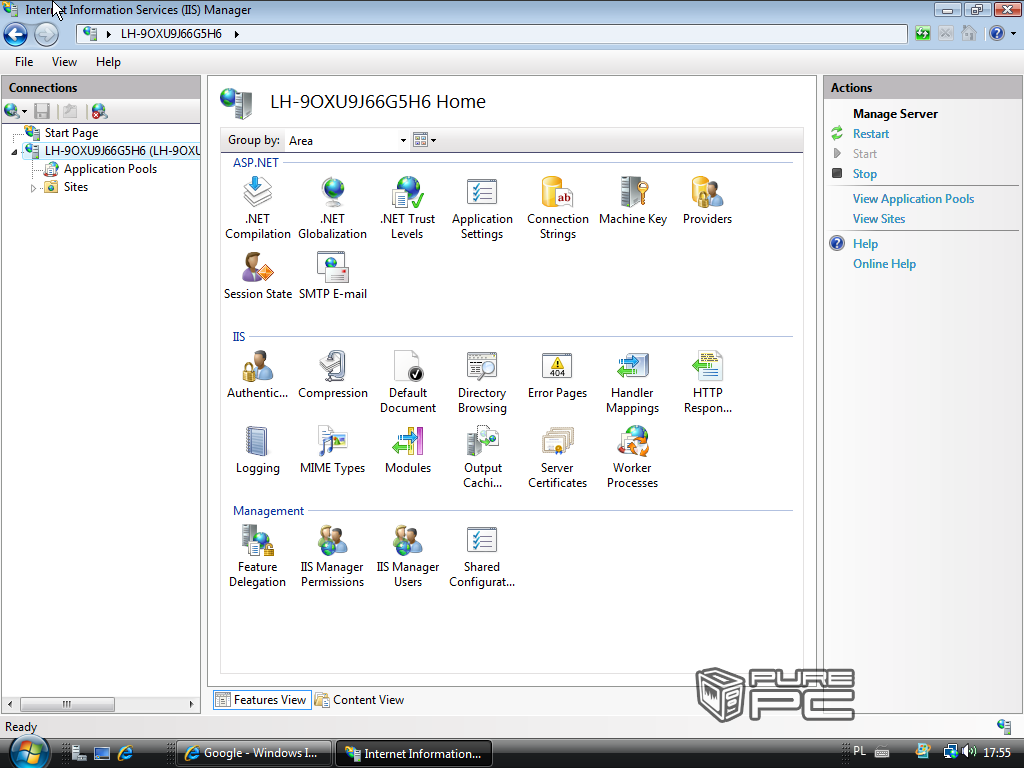Viewport: 1024px width, 768px height.
Task: Click the Create New Connection icon in Connections
Action: pyautogui.click(x=15, y=111)
